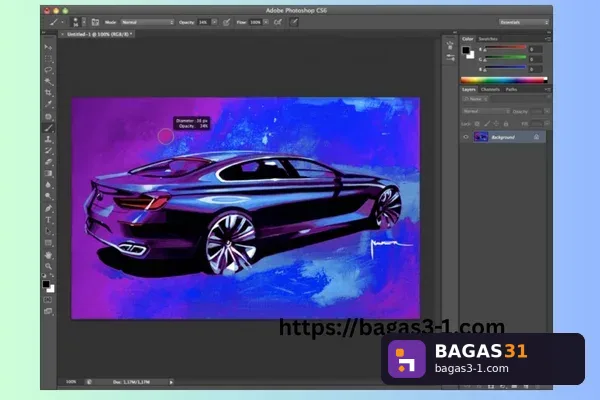Select the Spot Healing Brush tool

point(48,116)
